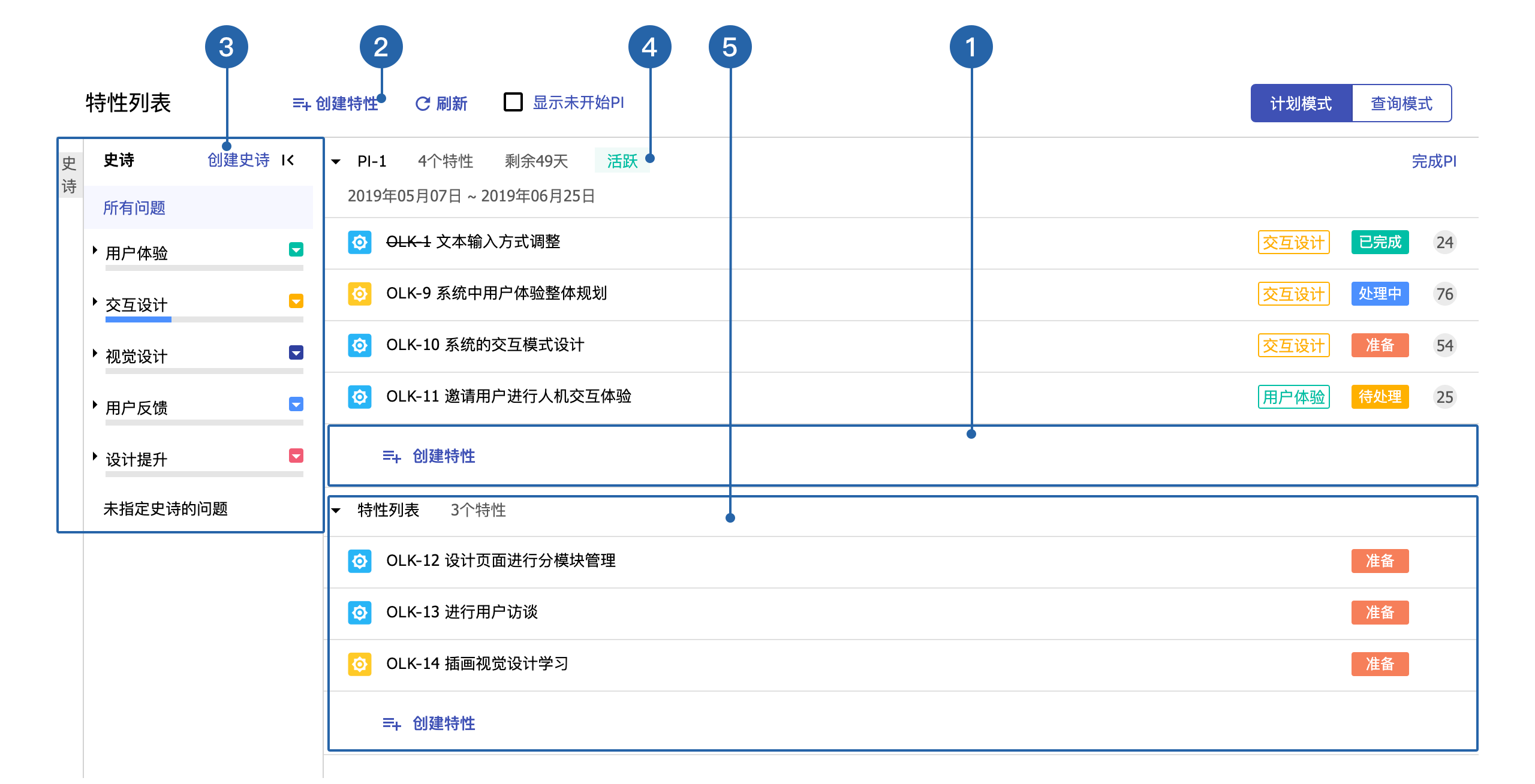Click the 交互设计 epic tag on OLK-1
This screenshot has height=784, width=1535.
(1293, 242)
